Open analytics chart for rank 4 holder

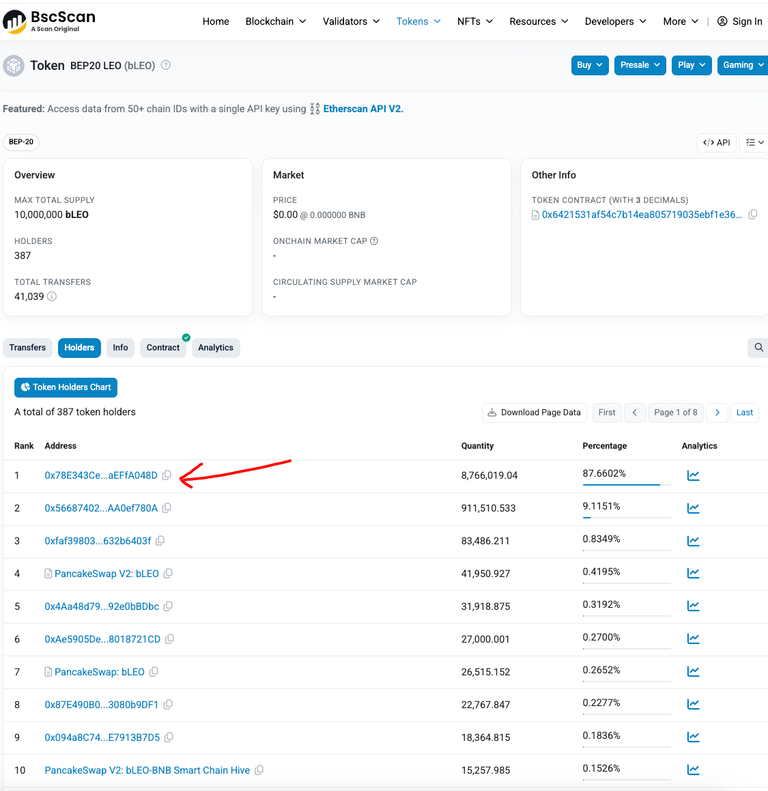tap(693, 573)
